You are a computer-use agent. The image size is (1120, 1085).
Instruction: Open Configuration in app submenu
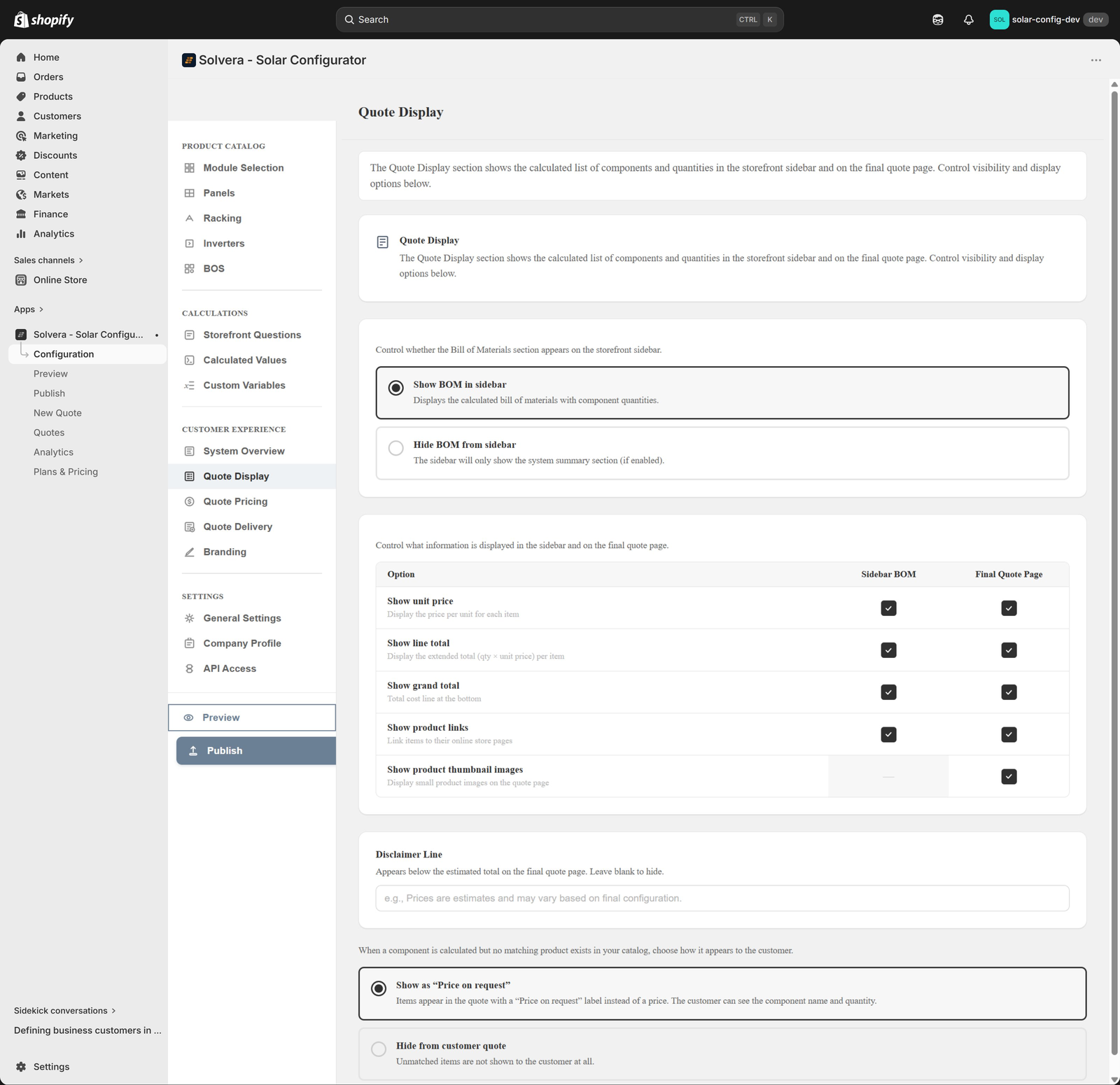[87, 354]
